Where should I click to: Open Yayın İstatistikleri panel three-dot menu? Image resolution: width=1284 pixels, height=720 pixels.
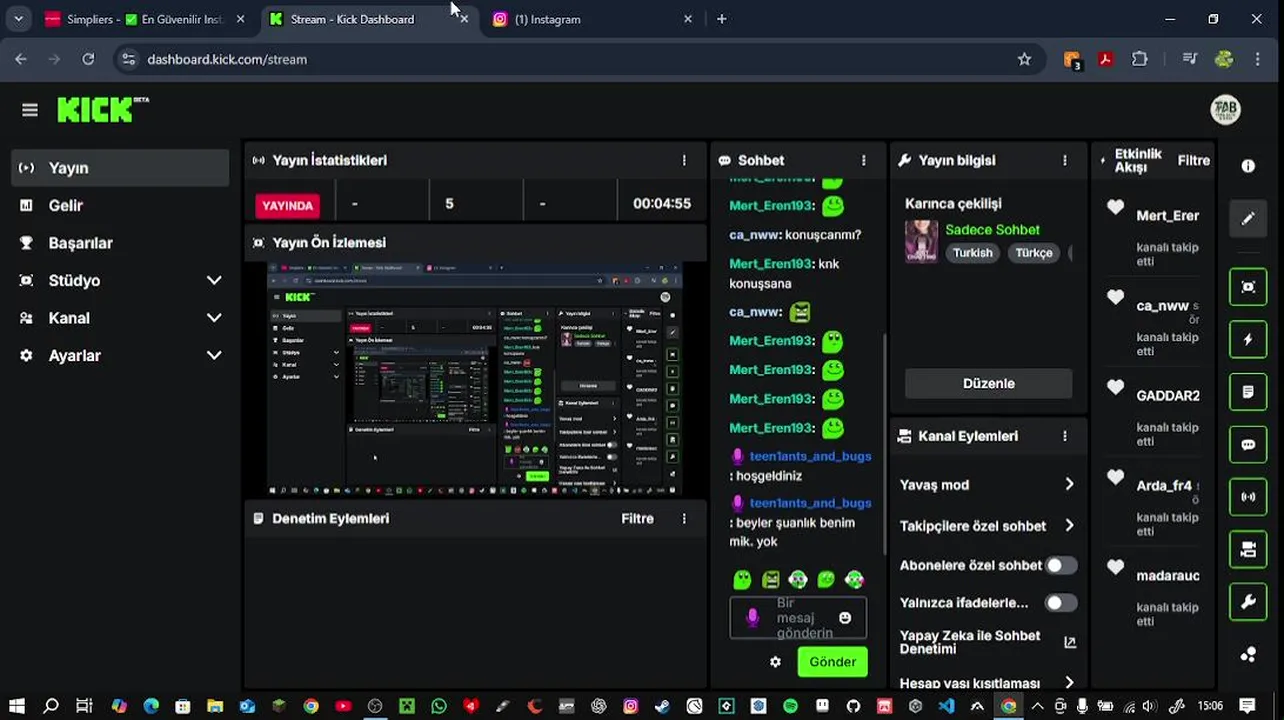click(684, 160)
